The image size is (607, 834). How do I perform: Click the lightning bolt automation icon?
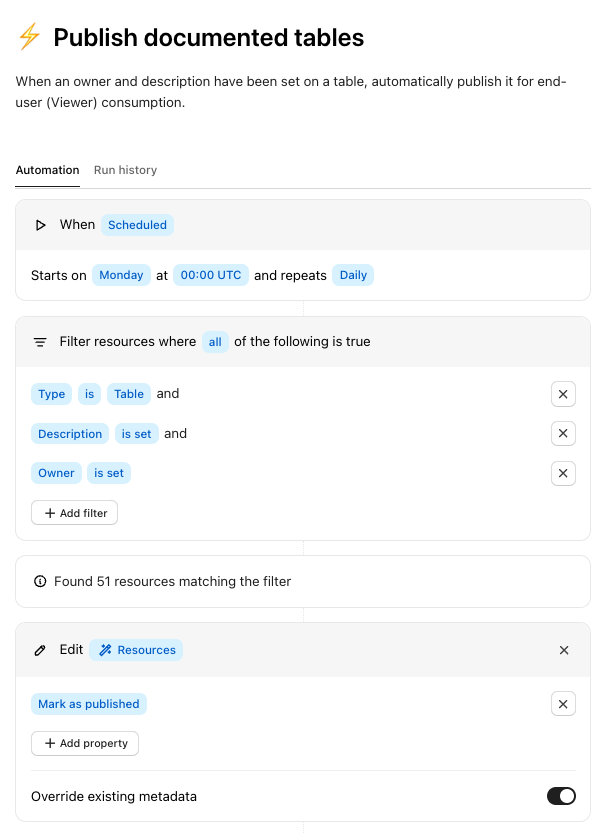[30, 38]
